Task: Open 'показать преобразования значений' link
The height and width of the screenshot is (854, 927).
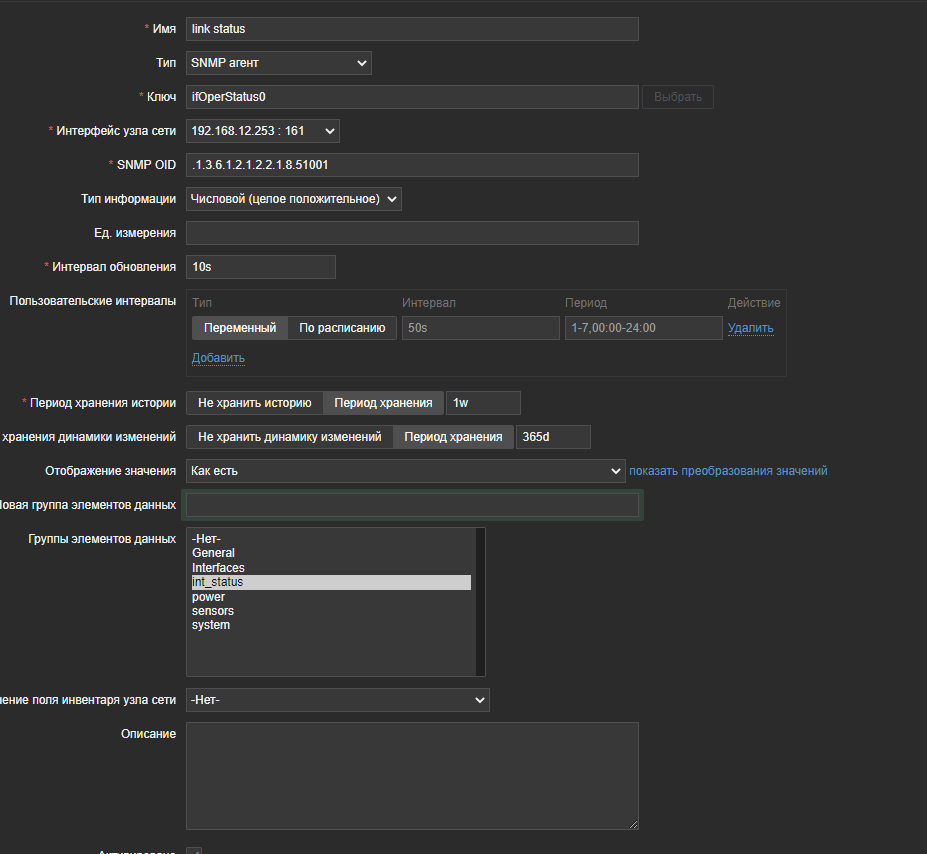Action: (x=728, y=471)
